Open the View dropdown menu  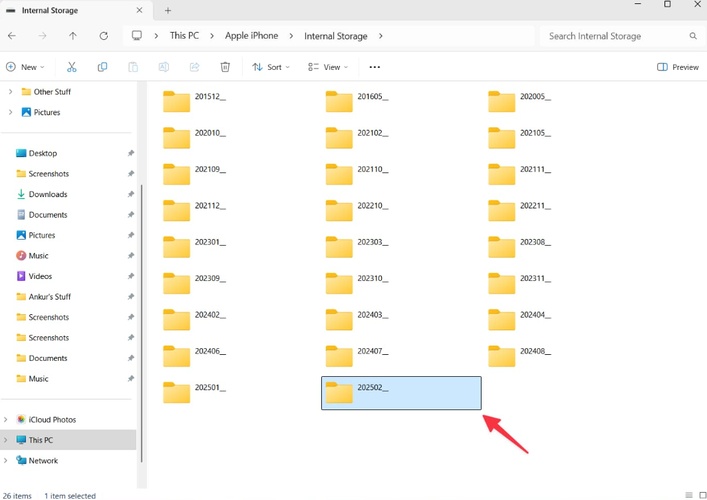[328, 67]
